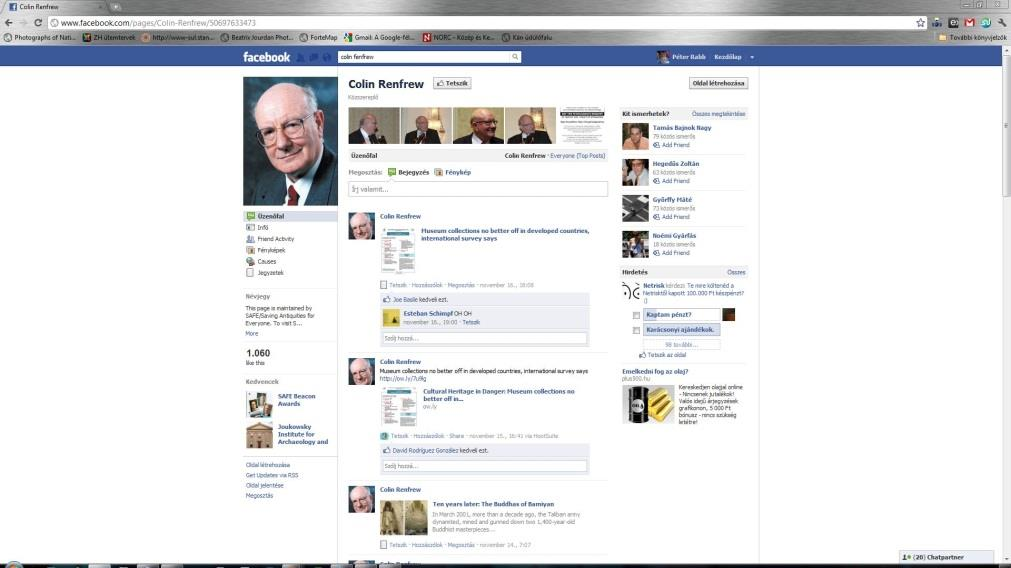Open the Colin Renfrew profile picture
The height and width of the screenshot is (568, 1011).
click(x=290, y=141)
